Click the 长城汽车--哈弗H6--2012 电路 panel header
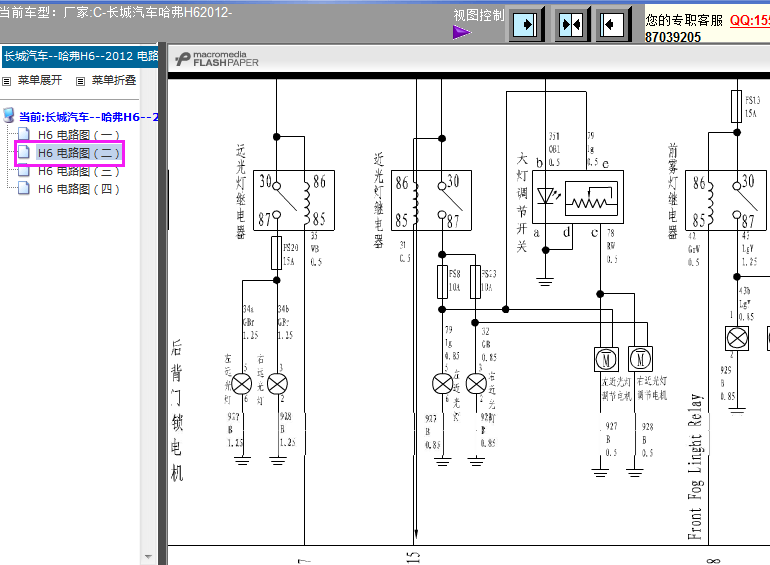The image size is (770, 565). coord(80,56)
